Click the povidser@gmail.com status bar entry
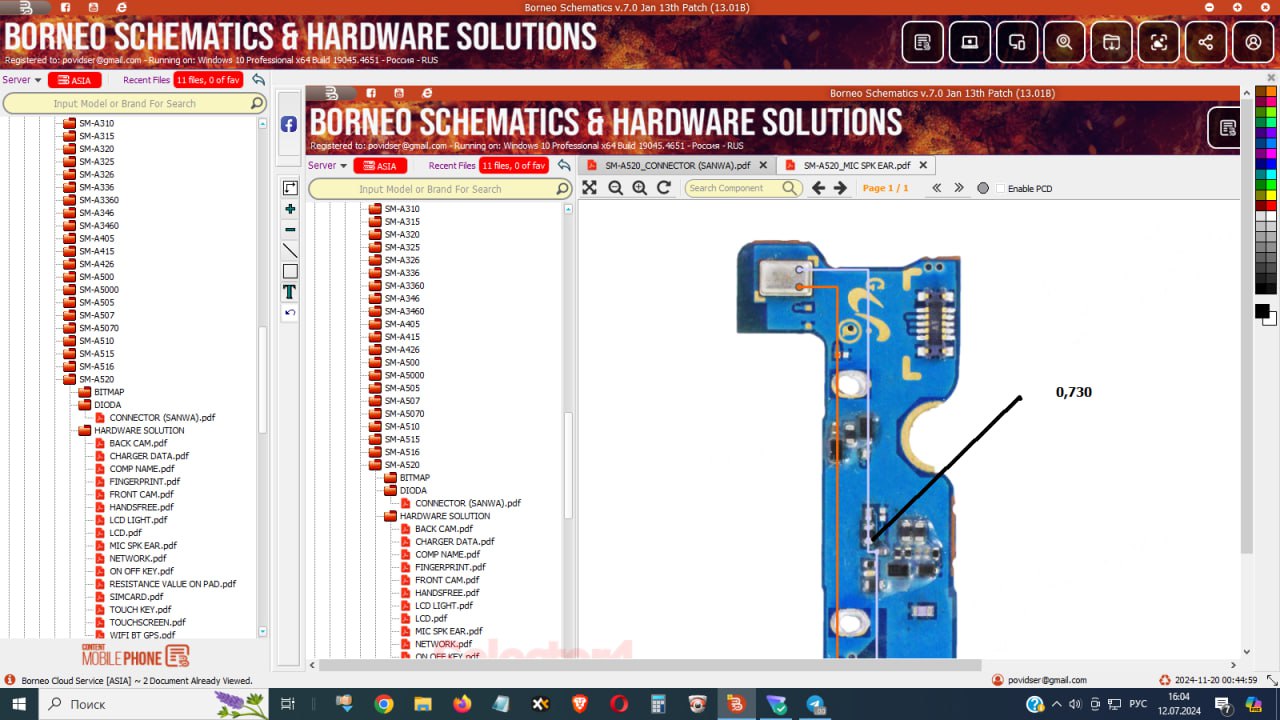Screen dimensions: 1280x720 click(1039, 680)
